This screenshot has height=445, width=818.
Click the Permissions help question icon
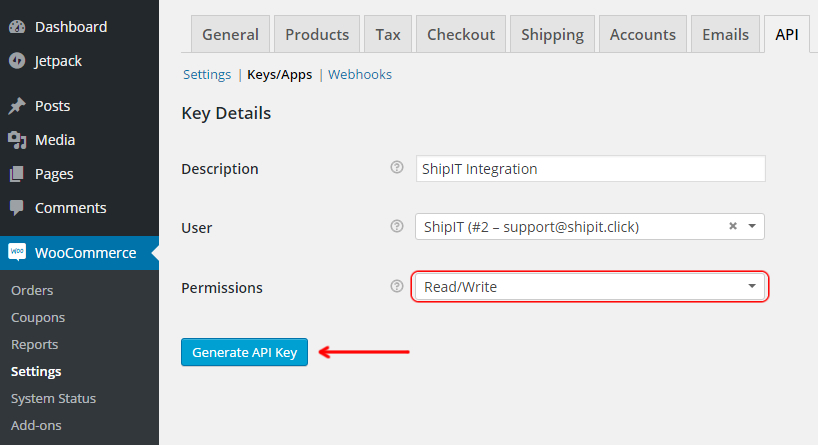(397, 286)
